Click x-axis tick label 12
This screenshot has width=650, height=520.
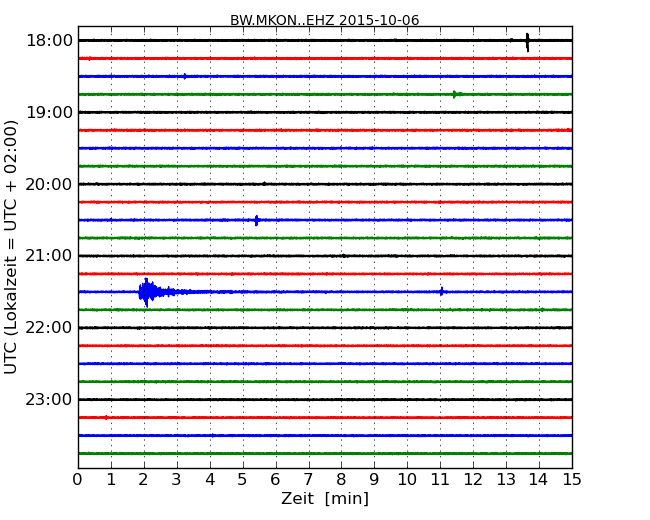click(x=473, y=479)
